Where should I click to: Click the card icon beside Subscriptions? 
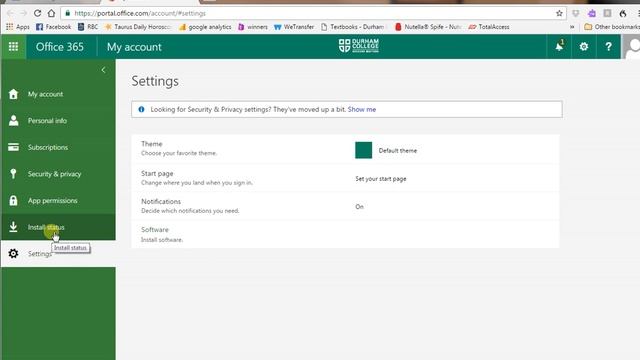[x=13, y=147]
